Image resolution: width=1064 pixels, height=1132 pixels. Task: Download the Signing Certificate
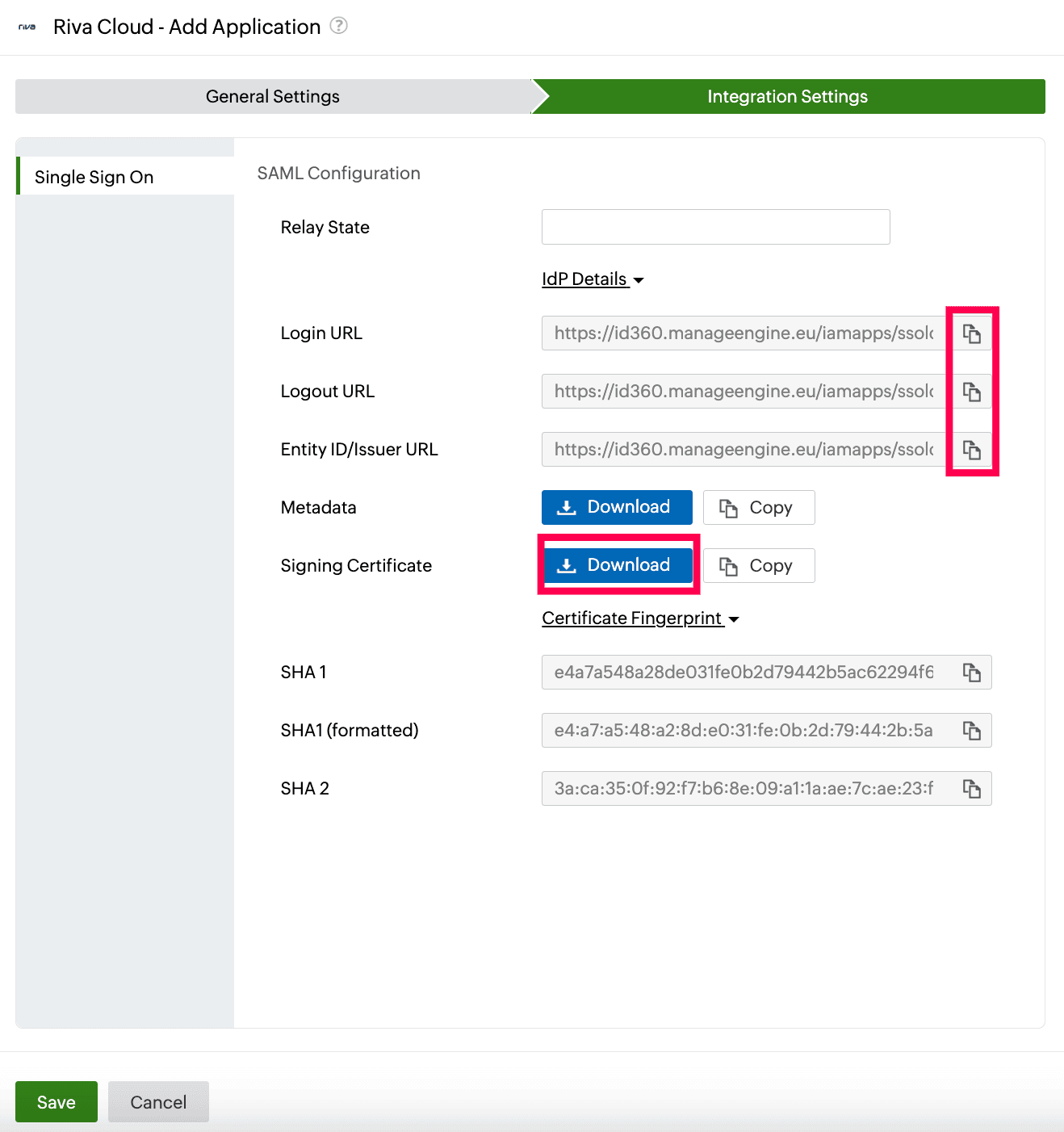(x=618, y=565)
